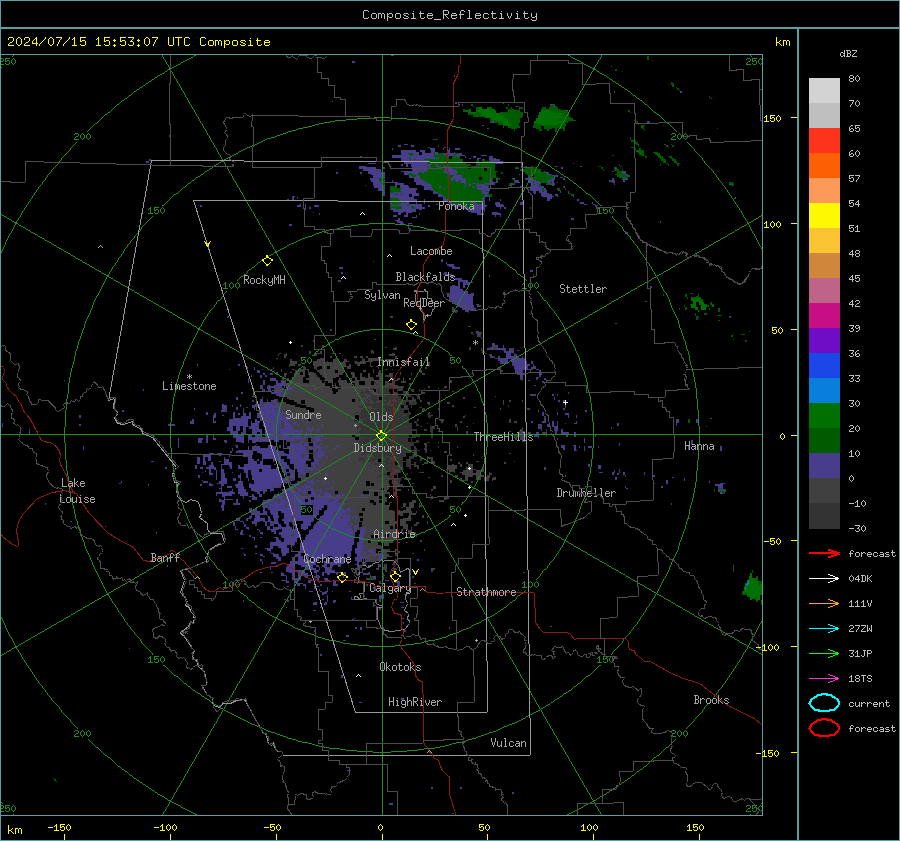Click the green echo at map's right edge

tap(752, 587)
